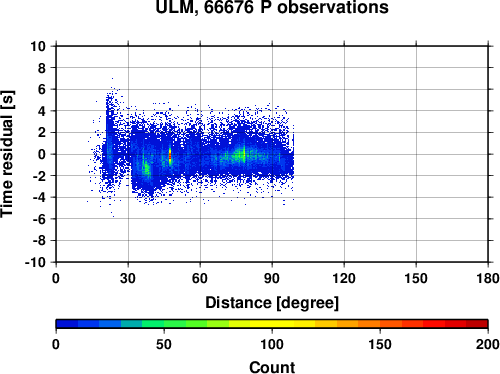Image resolution: width=500 pixels, height=374 pixels.
Task: Click the red hotspot near 47 degrees distance
Action: 170,156
